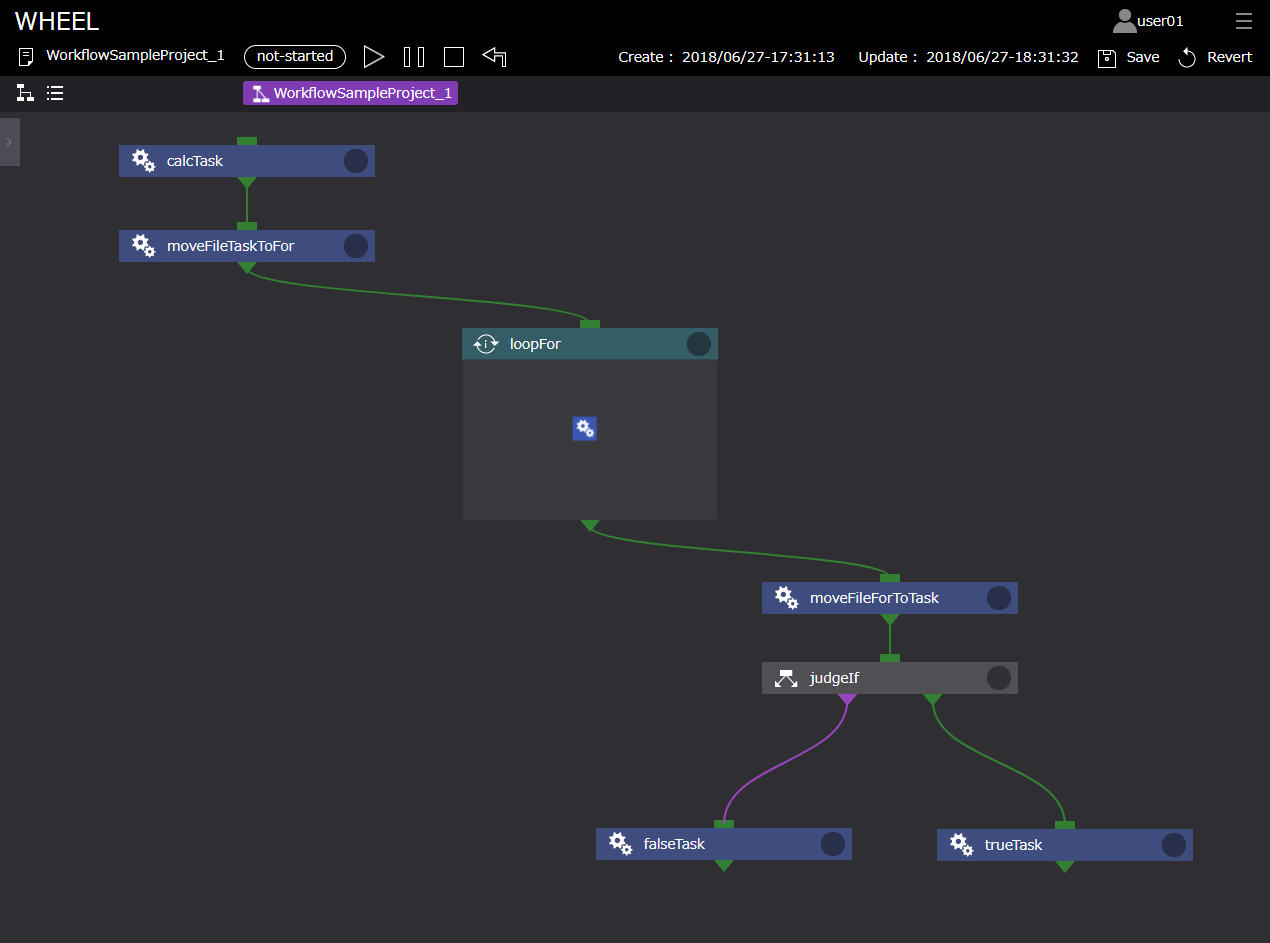The image size is (1270, 943).
Task: Click the status circle on trueTask
Action: point(1173,845)
